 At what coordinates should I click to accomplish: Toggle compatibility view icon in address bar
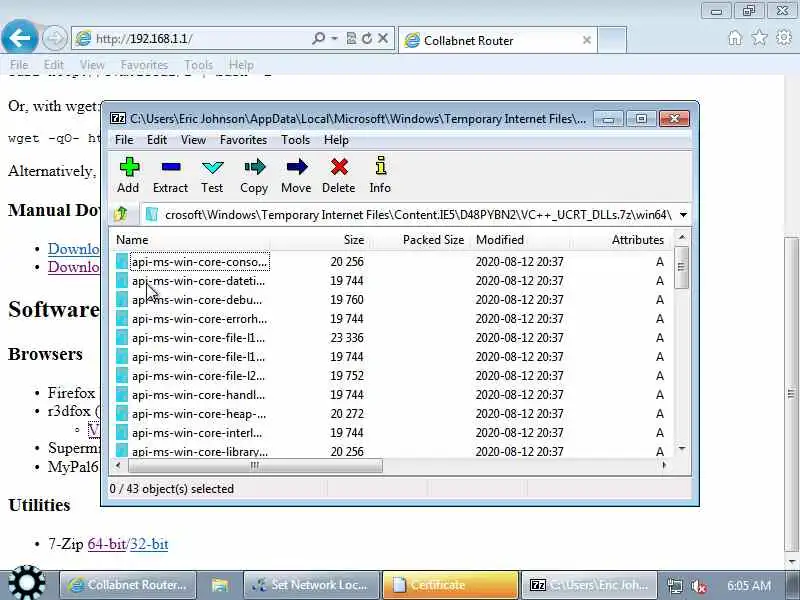(x=352, y=38)
